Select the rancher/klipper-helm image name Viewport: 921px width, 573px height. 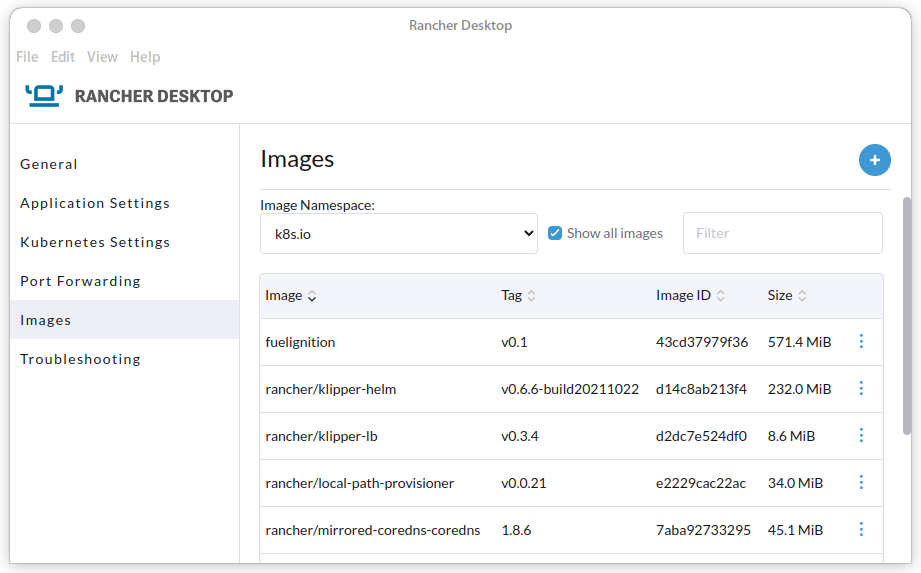331,389
